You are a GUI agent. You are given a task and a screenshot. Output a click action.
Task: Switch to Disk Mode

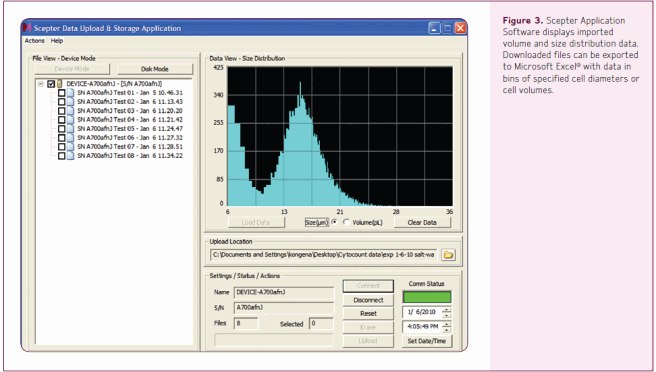(x=155, y=69)
